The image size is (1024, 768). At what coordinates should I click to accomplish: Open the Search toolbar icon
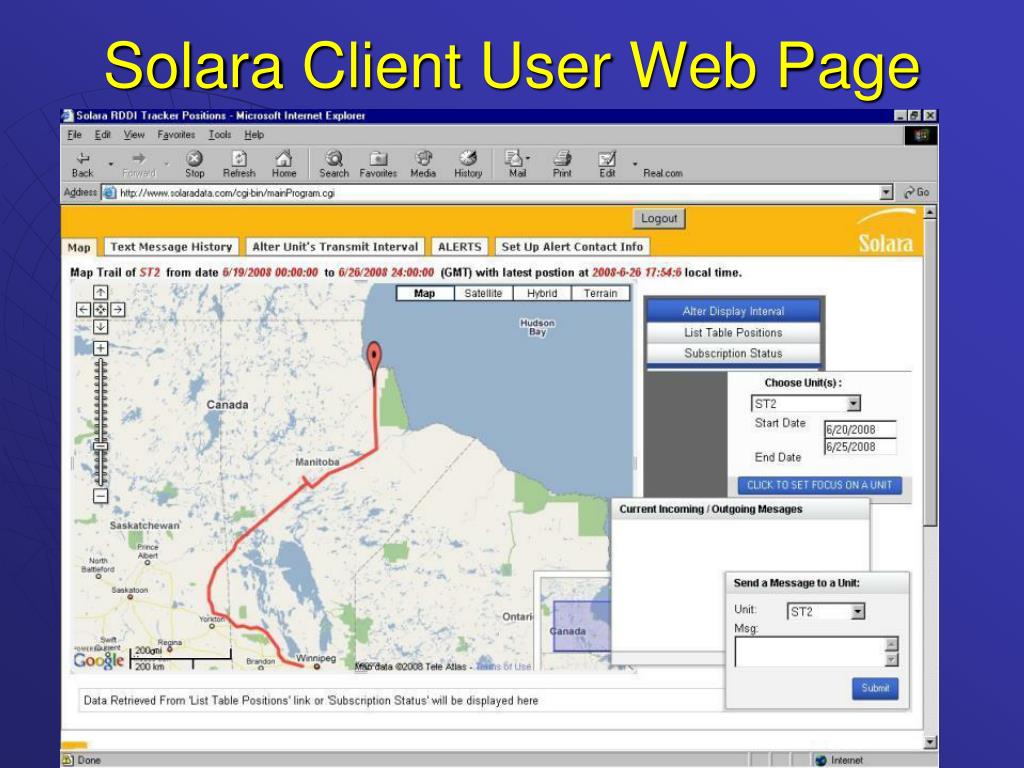334,164
